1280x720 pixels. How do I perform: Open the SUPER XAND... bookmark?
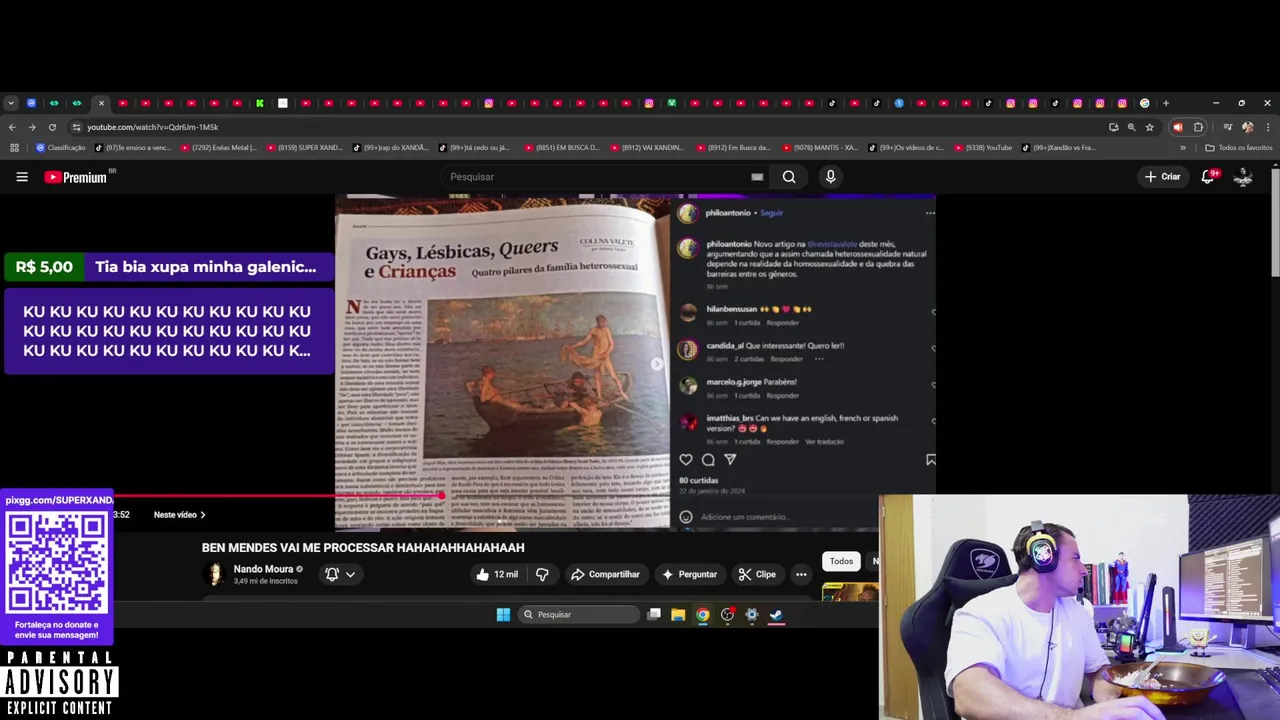click(x=304, y=148)
